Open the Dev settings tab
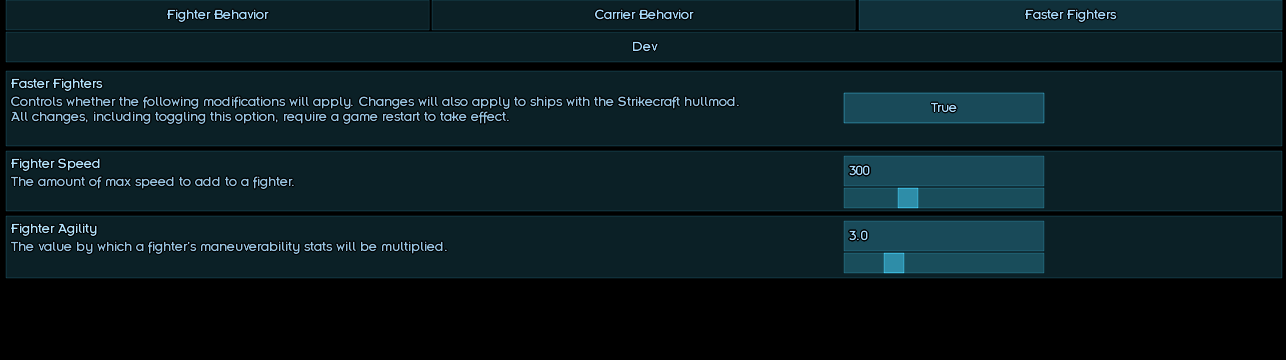The width and height of the screenshot is (1286, 360). [x=644, y=47]
